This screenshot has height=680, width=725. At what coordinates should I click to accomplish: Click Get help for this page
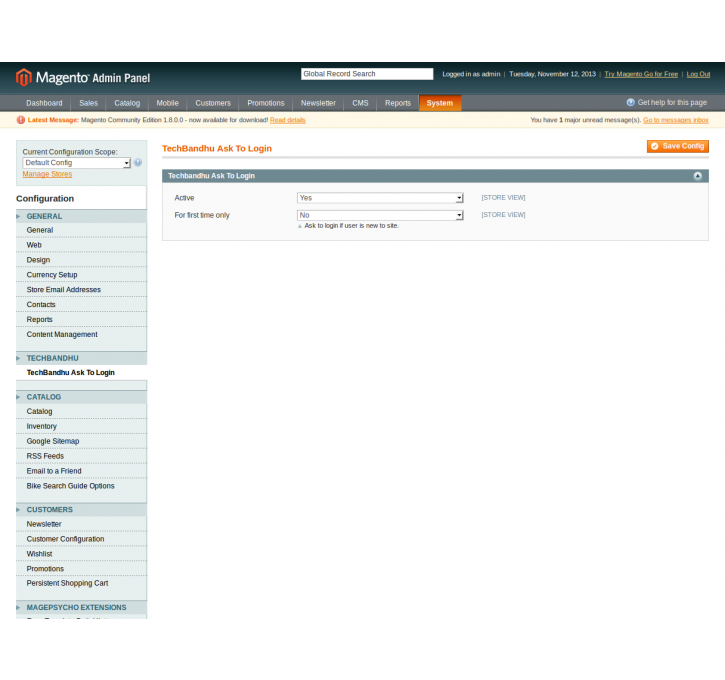click(672, 103)
